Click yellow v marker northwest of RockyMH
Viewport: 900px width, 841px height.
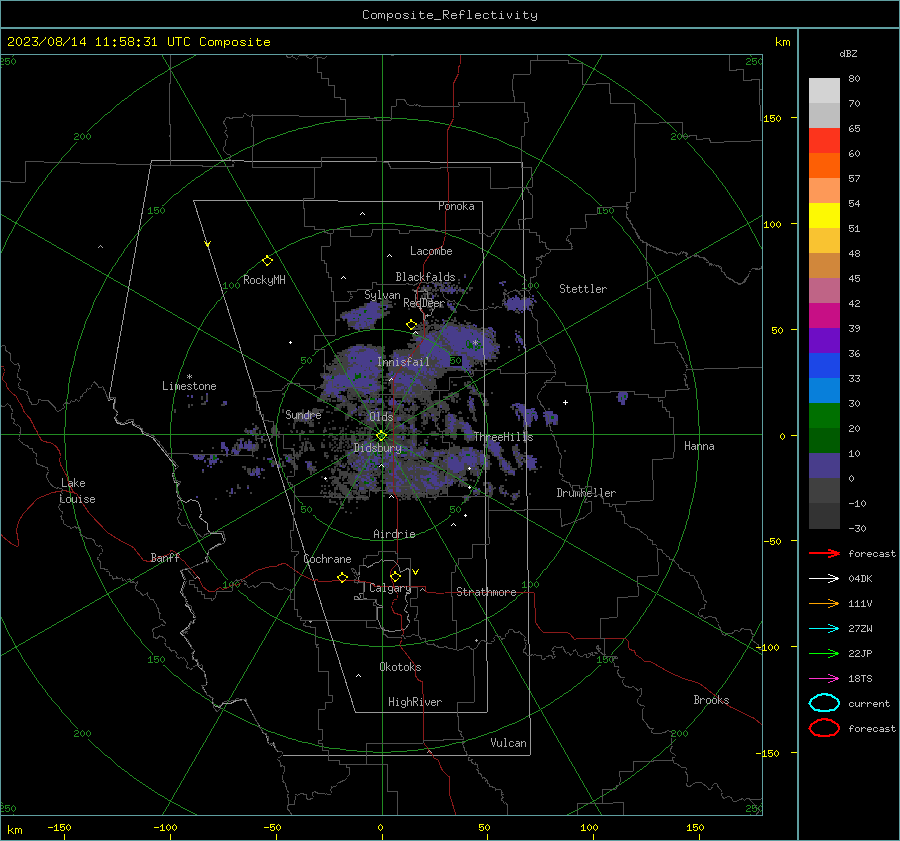pos(208,244)
